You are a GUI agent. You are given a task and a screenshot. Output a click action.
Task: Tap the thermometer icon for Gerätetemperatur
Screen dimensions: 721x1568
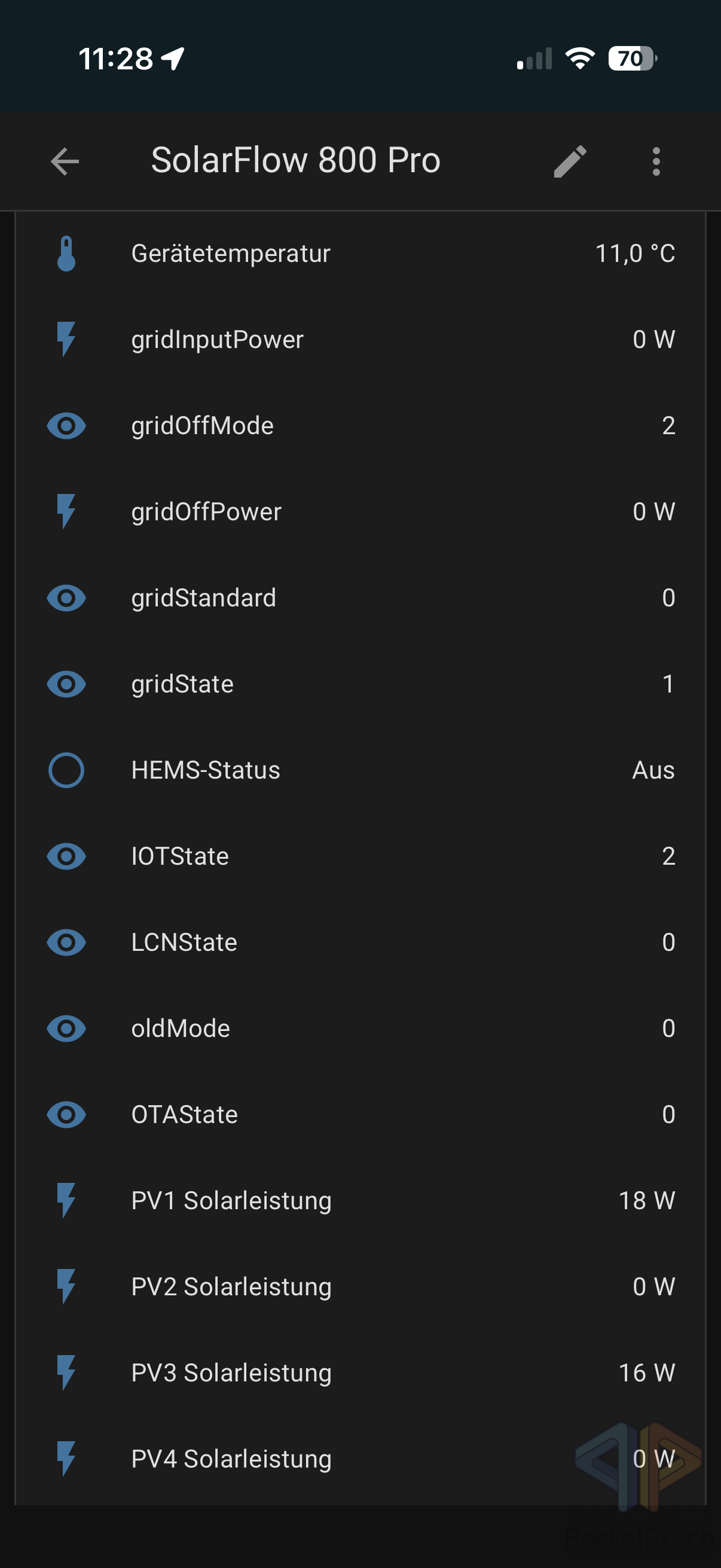[x=66, y=253]
